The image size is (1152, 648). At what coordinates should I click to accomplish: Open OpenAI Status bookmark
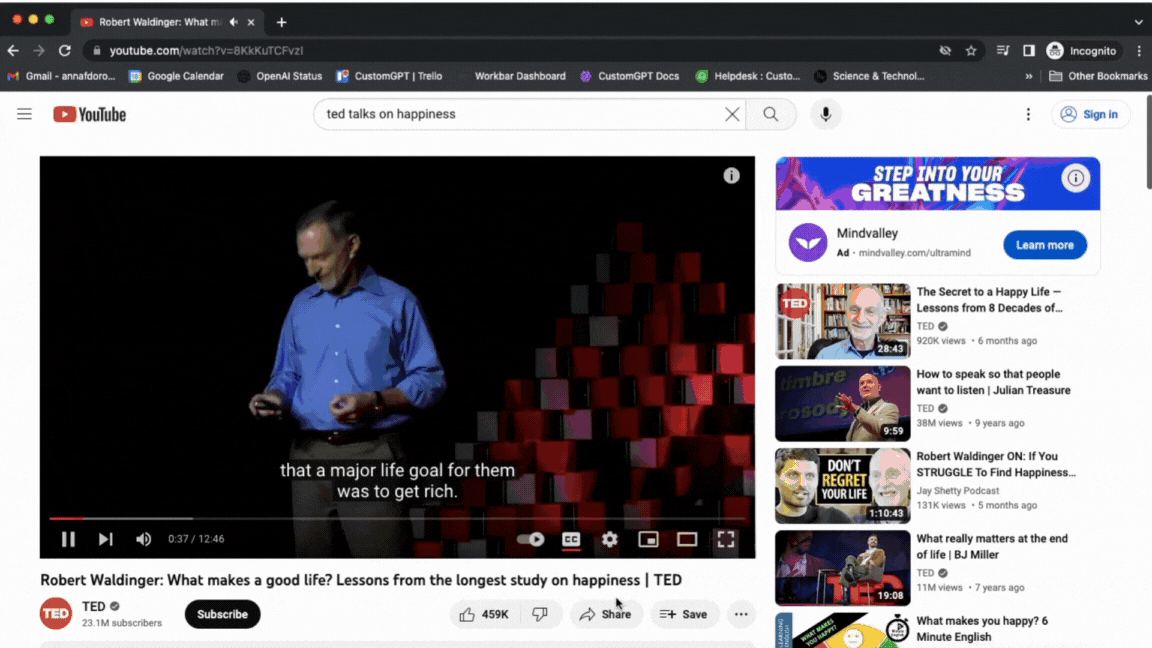pos(280,76)
